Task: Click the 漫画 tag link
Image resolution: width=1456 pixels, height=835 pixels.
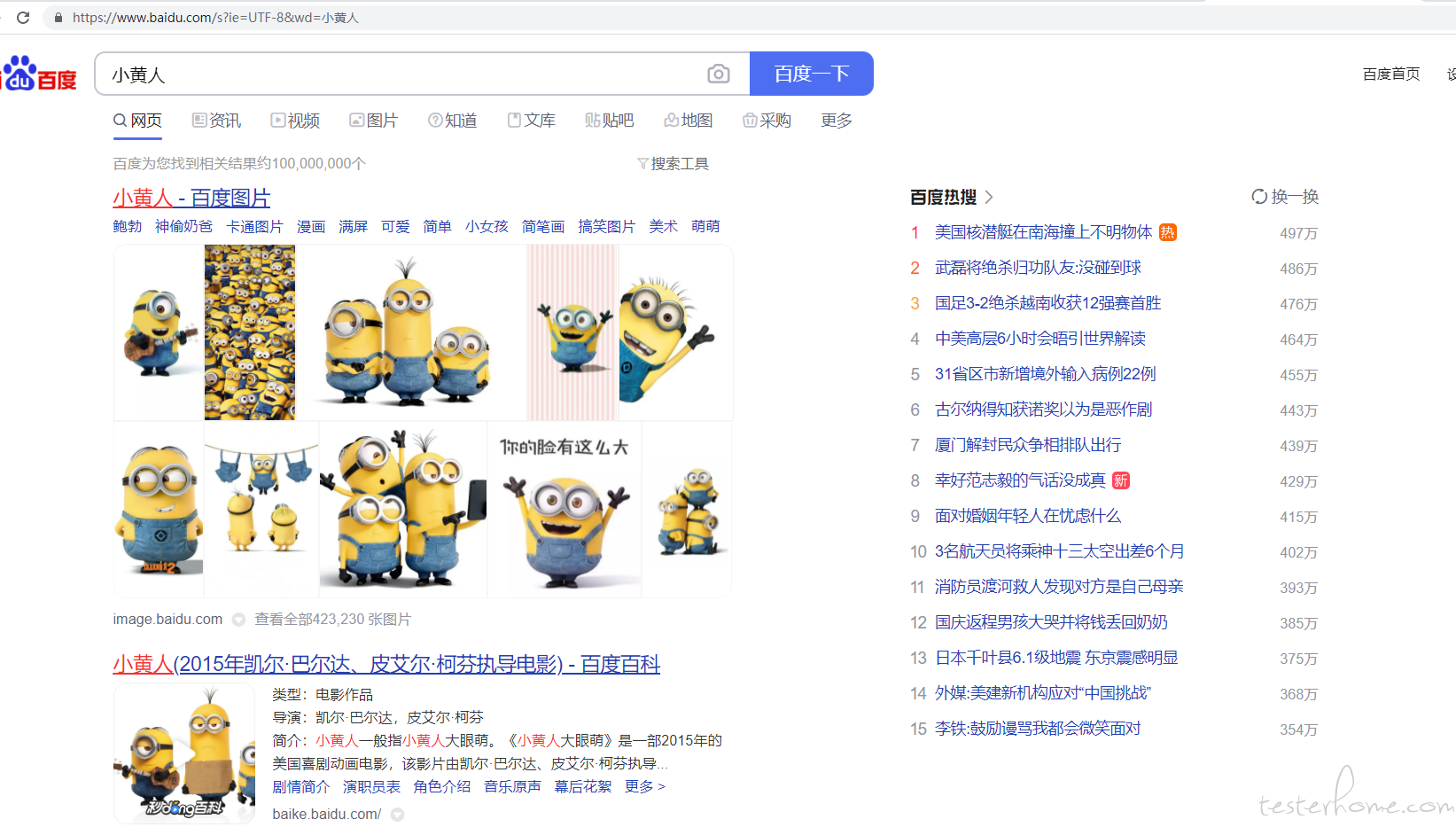Action: [310, 226]
